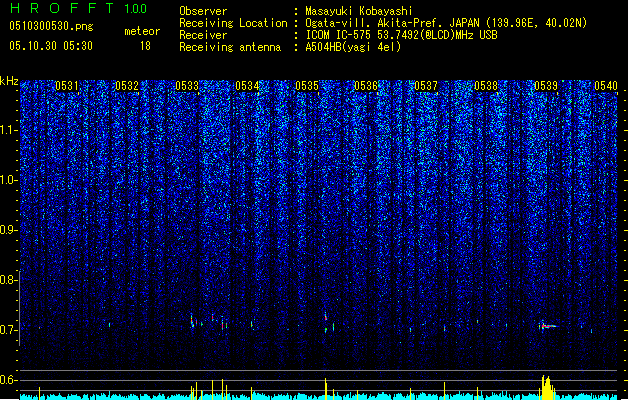Click the meteor count value 18

pos(145,46)
